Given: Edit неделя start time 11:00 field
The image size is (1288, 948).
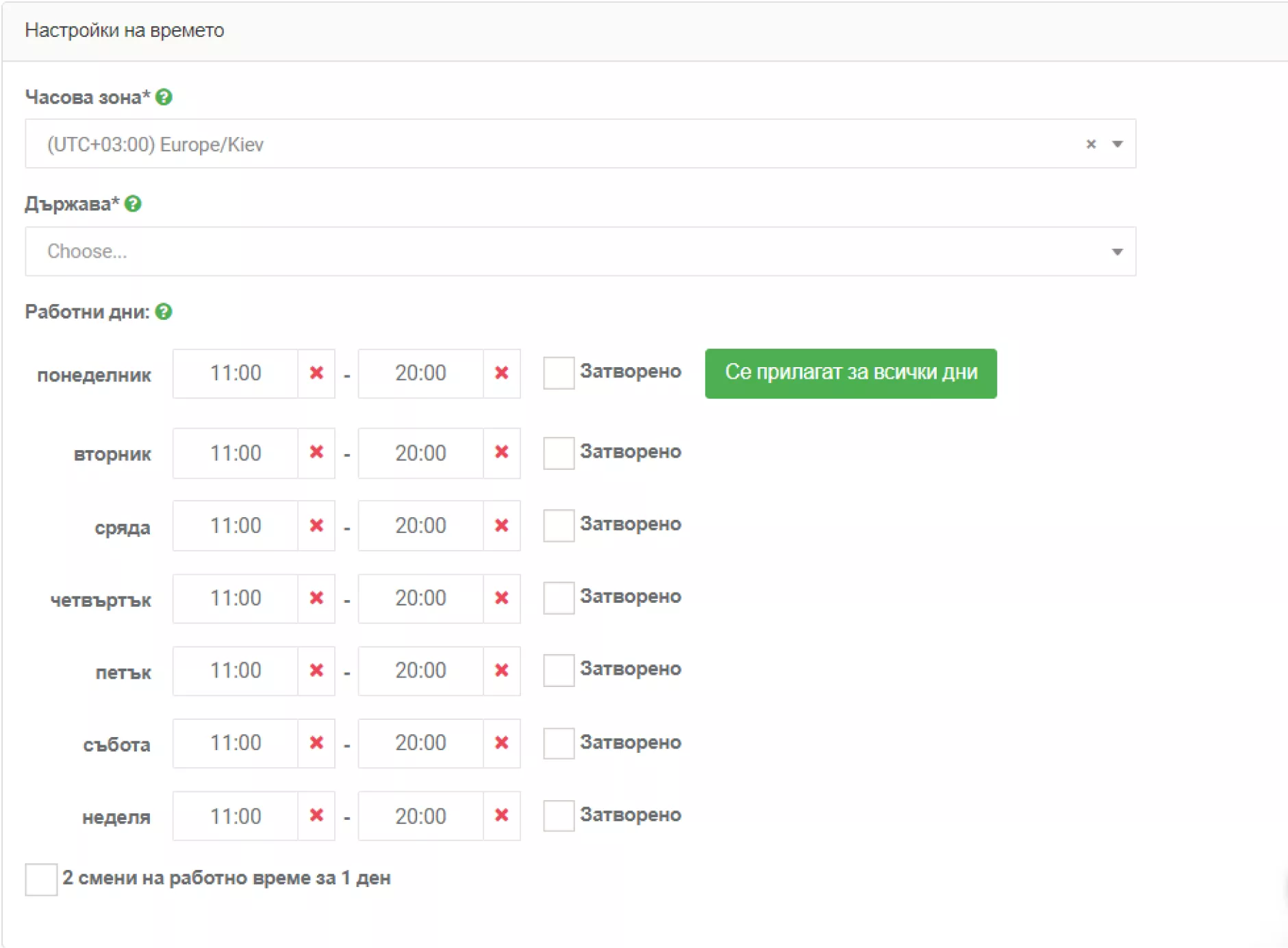Looking at the screenshot, I should point(236,816).
